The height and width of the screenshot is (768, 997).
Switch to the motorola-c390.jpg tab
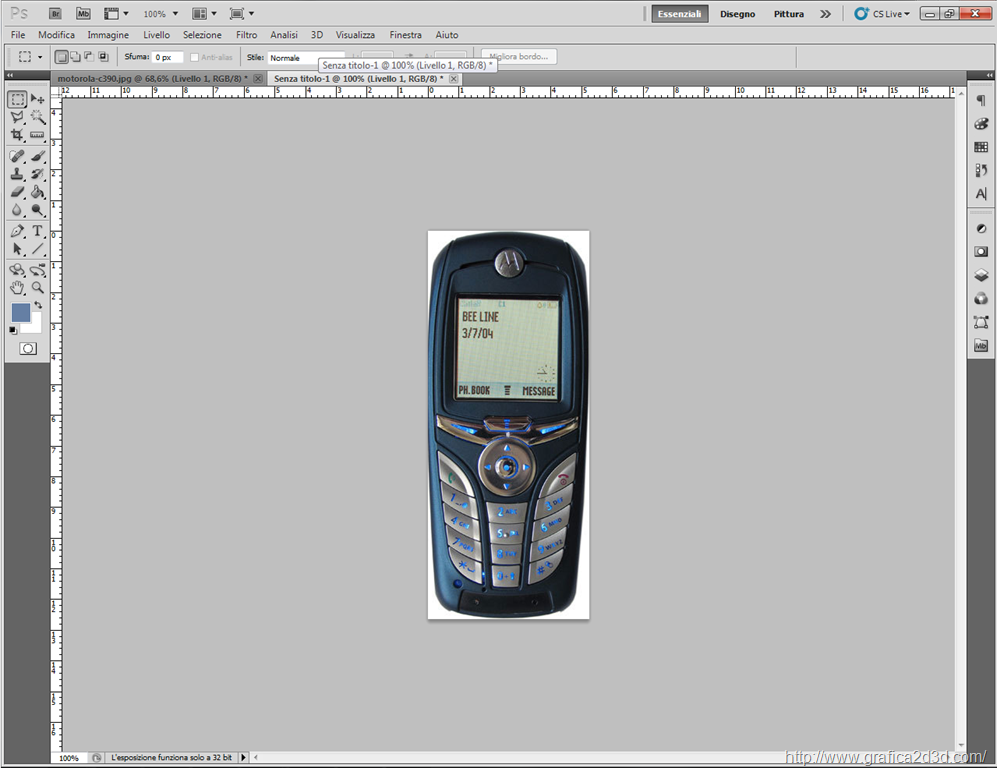152,78
